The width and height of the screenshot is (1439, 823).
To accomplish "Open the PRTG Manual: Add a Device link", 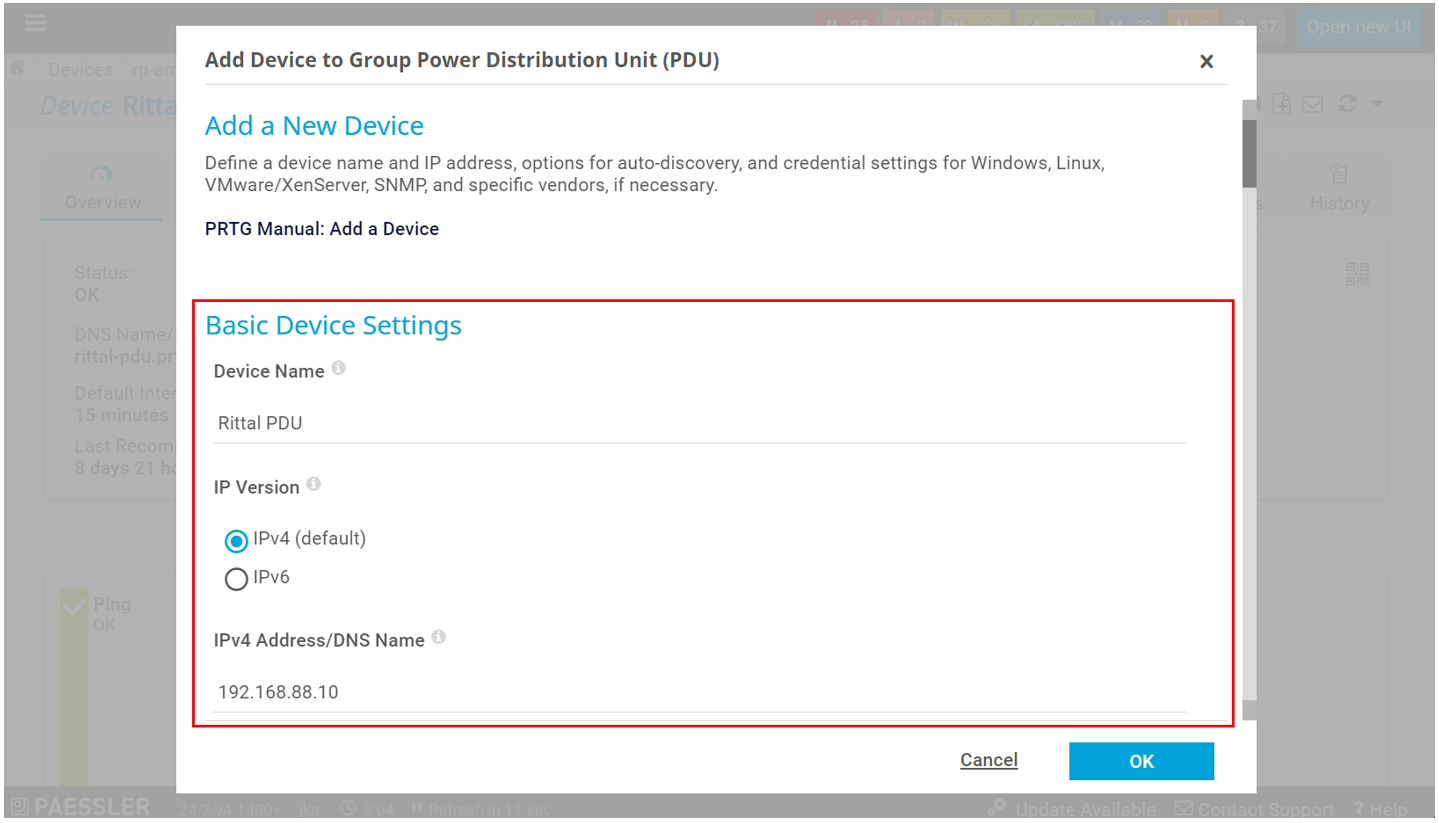I will [321, 229].
